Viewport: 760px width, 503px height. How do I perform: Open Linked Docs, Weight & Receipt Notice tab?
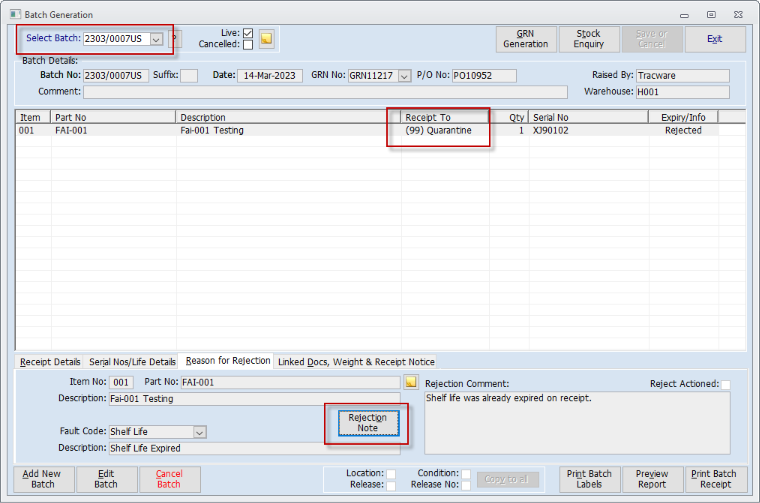point(356,361)
